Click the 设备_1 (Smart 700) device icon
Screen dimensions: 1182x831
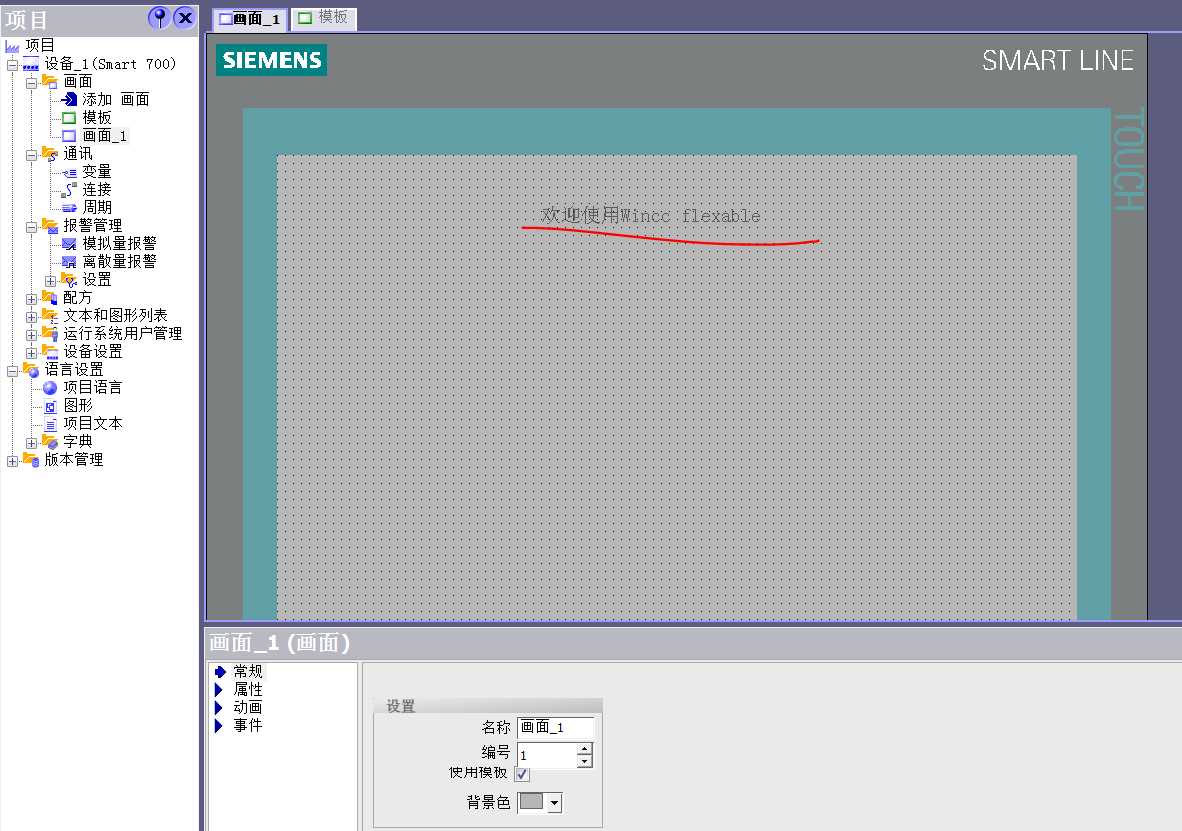[x=31, y=64]
